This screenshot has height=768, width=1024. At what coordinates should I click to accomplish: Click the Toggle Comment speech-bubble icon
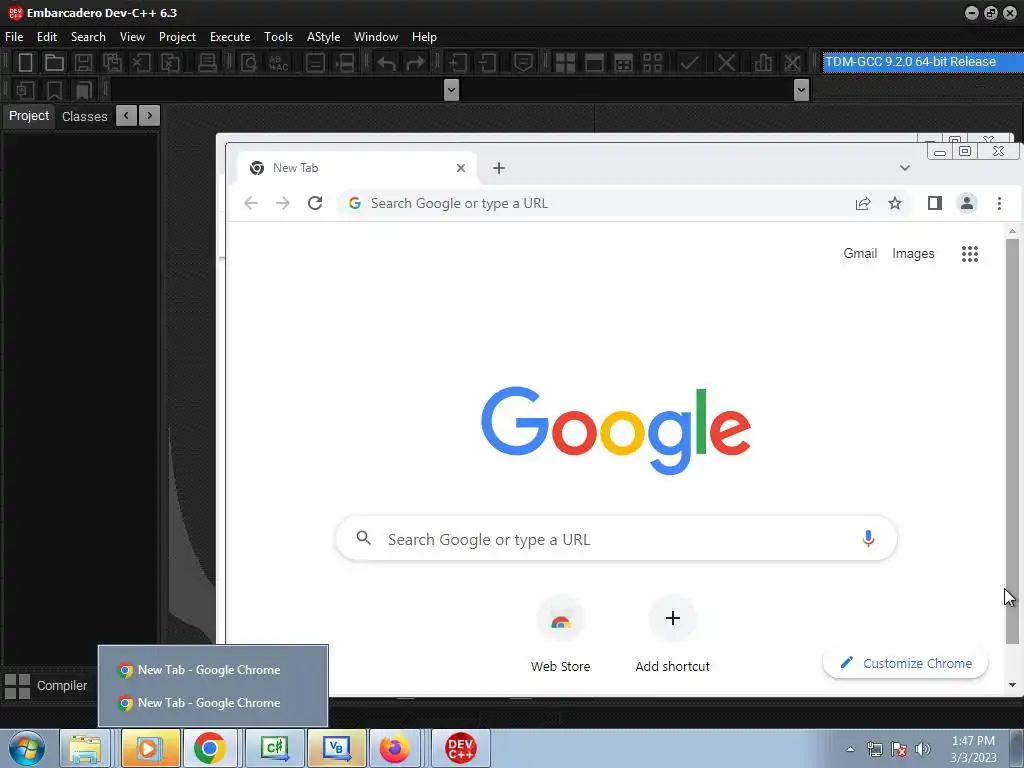[x=523, y=63]
